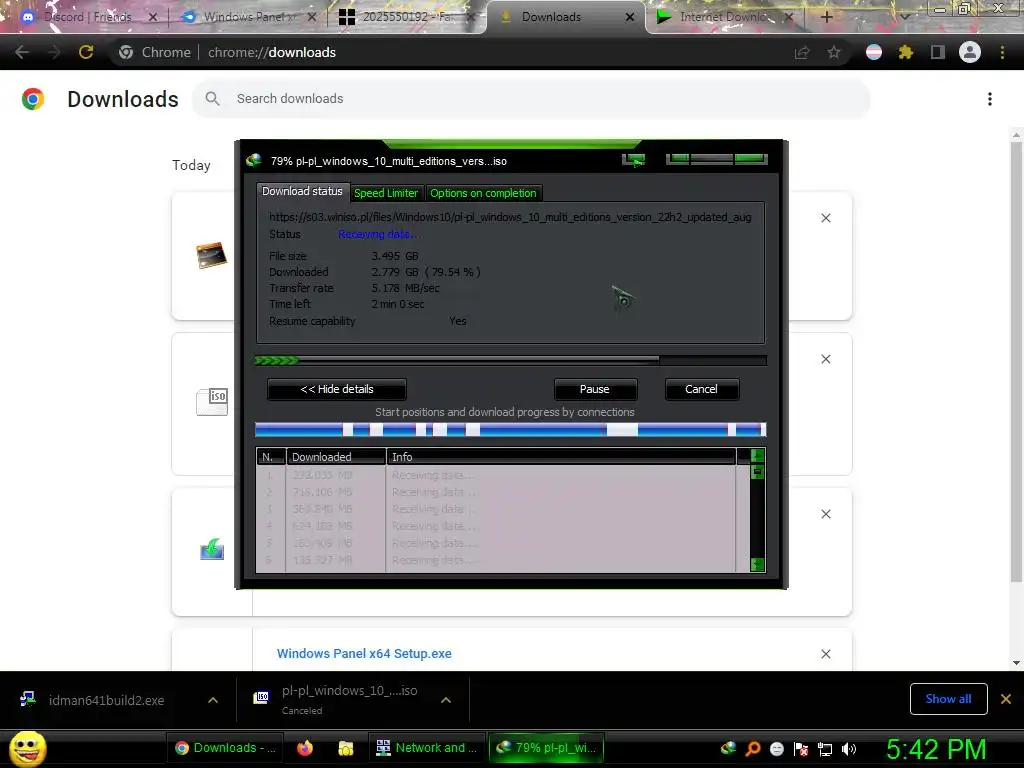
Task: Click the ISO file icon in second entry
Action: click(x=212, y=401)
